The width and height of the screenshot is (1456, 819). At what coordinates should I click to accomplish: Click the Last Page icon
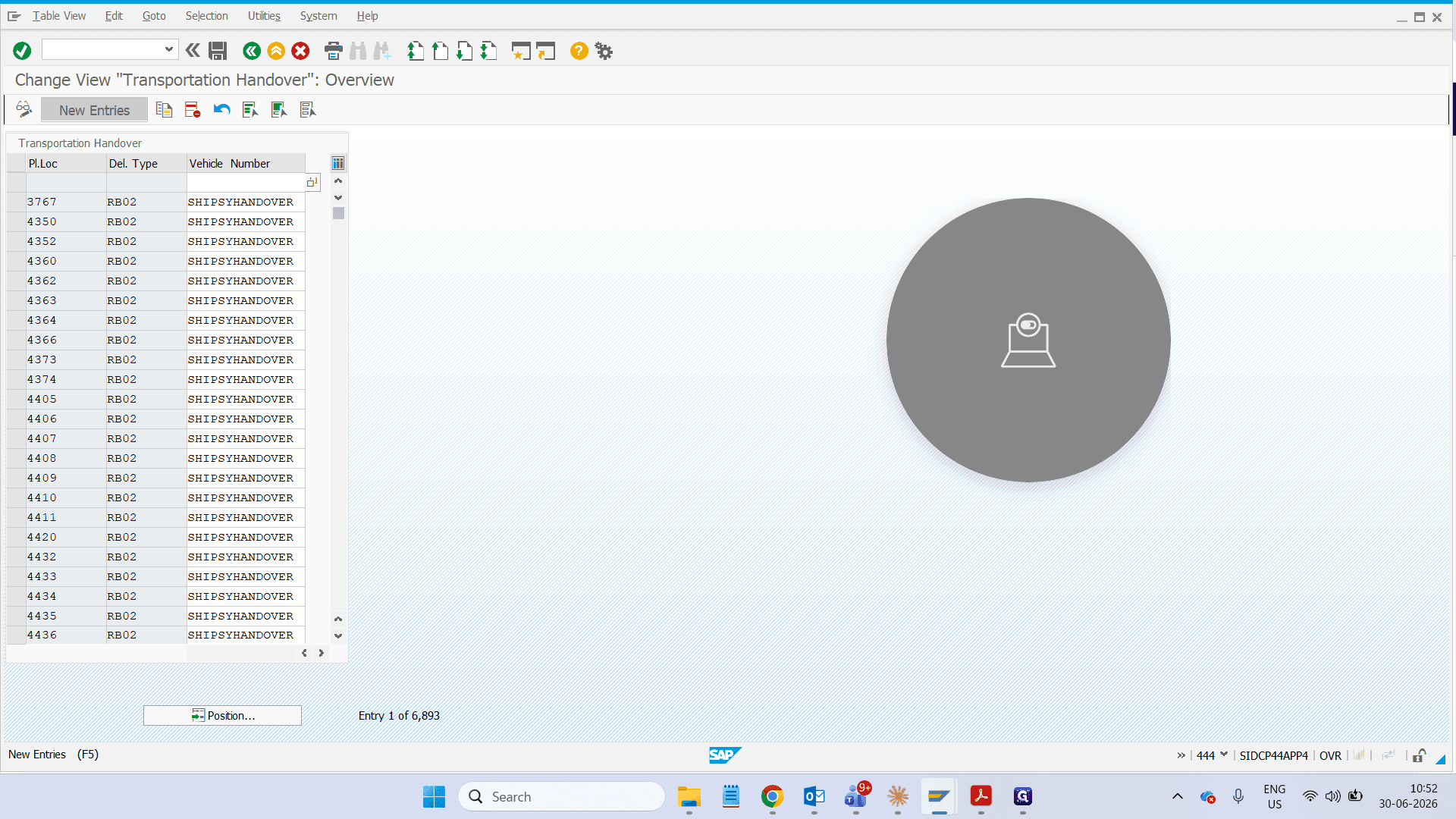[x=488, y=51]
